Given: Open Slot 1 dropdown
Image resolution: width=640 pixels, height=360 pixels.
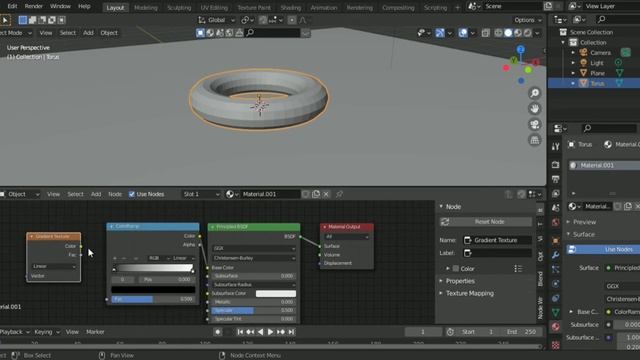Looking at the screenshot, I should click(201, 194).
